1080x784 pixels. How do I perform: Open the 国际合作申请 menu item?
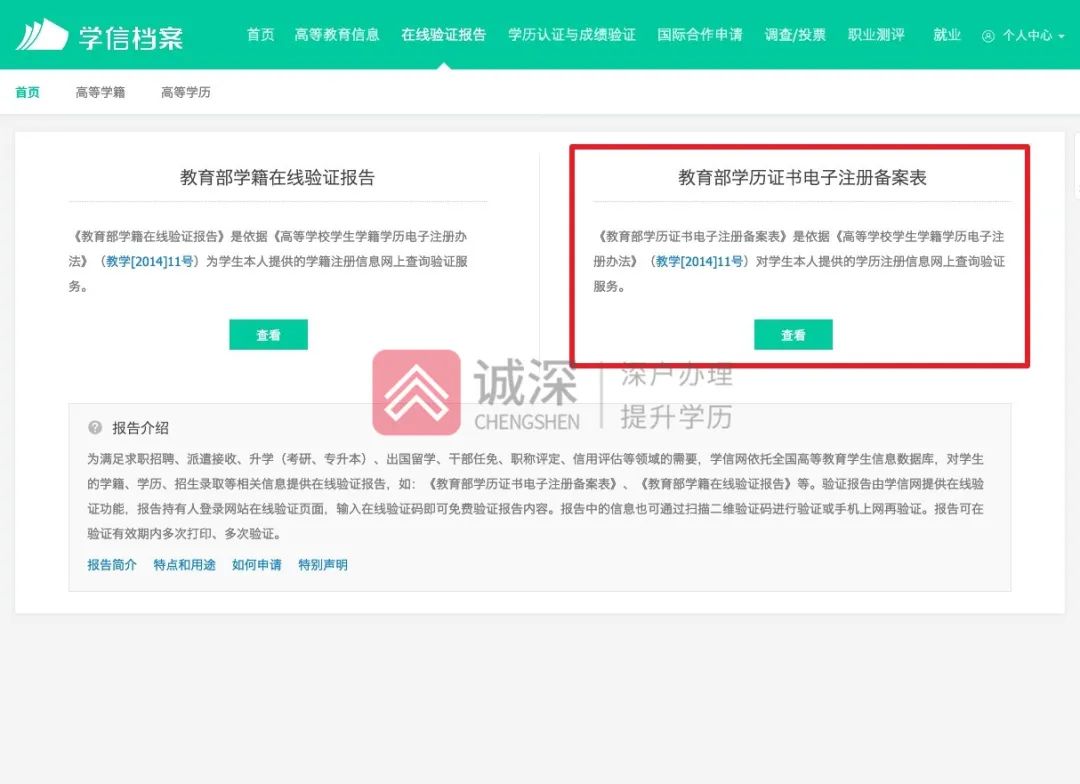pos(699,33)
